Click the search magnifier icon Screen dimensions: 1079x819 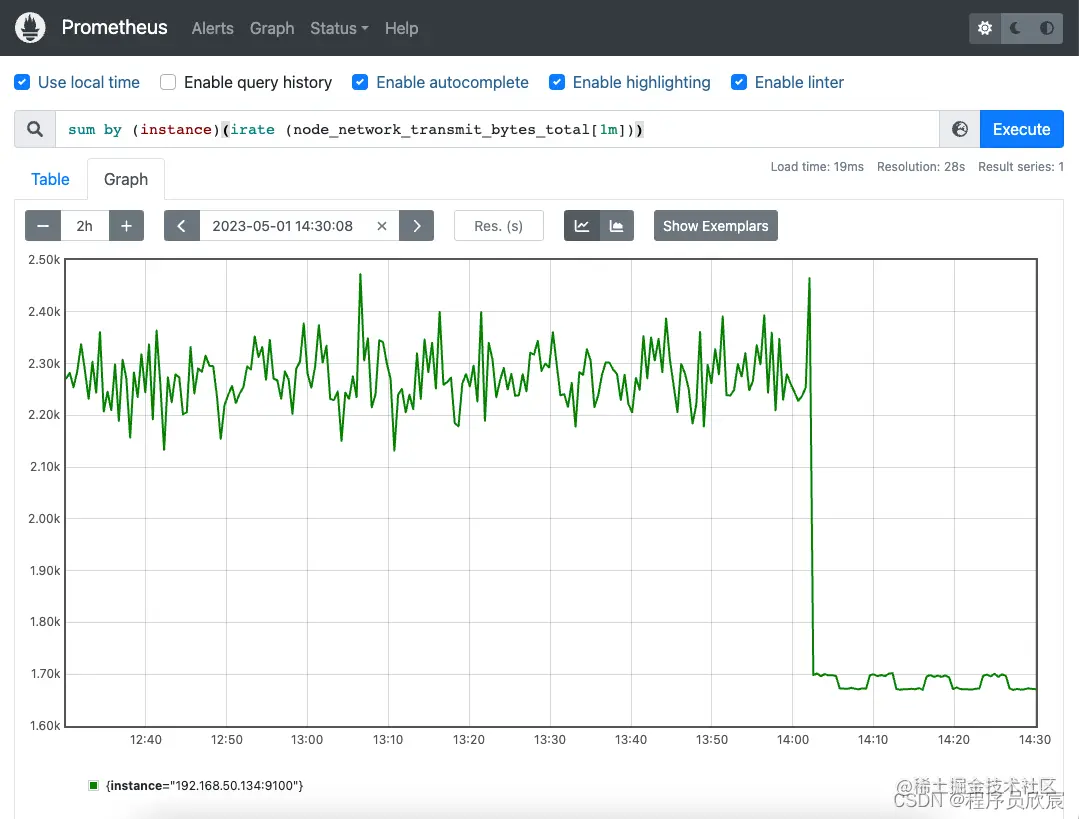click(35, 129)
